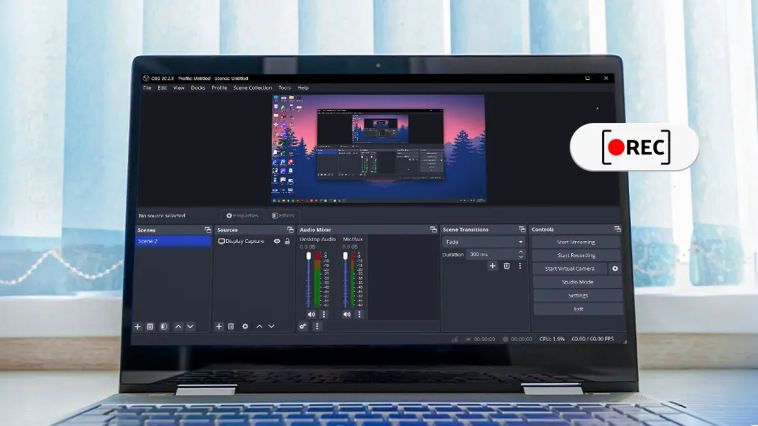The image size is (758, 426).
Task: Float the Controls dock panel
Action: [x=617, y=229]
